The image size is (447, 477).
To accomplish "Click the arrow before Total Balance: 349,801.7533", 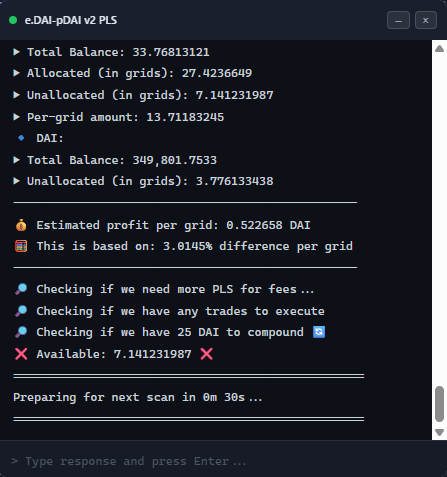I will click(16, 160).
